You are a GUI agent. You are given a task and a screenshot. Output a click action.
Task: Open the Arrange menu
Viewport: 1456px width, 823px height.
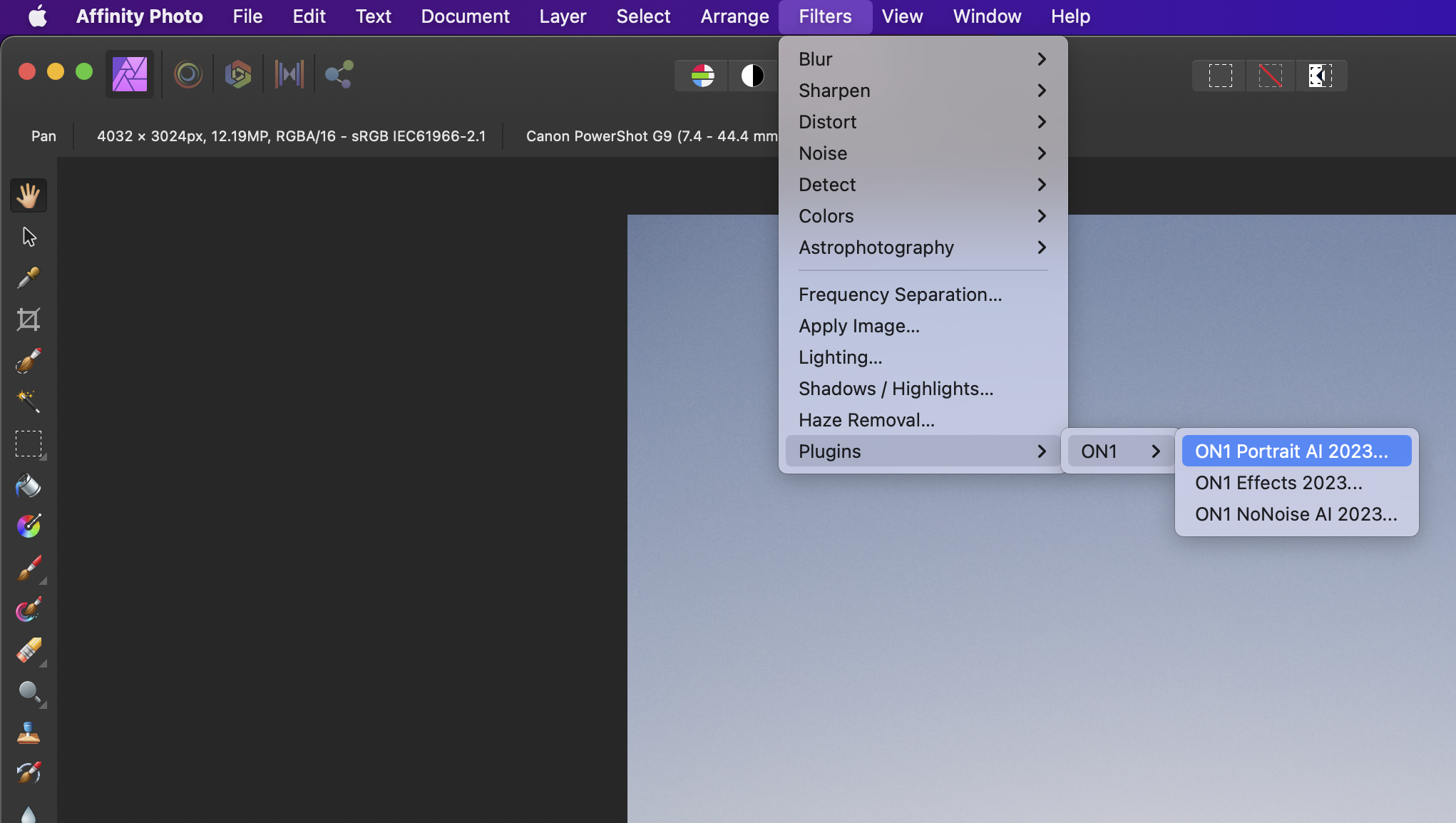[x=734, y=16]
